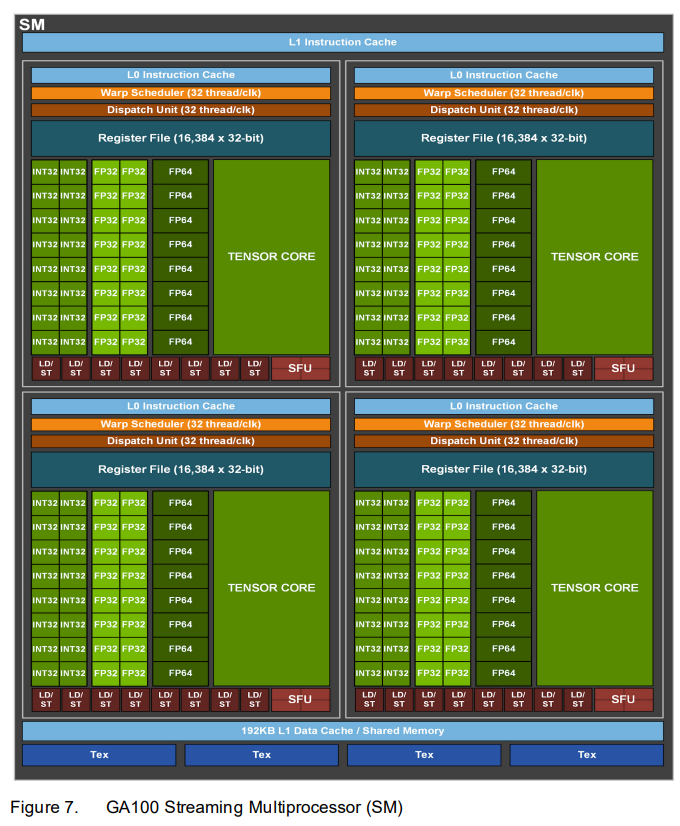
Task: Click TENSOR CORE block in lower-right partition
Action: [x=594, y=588]
